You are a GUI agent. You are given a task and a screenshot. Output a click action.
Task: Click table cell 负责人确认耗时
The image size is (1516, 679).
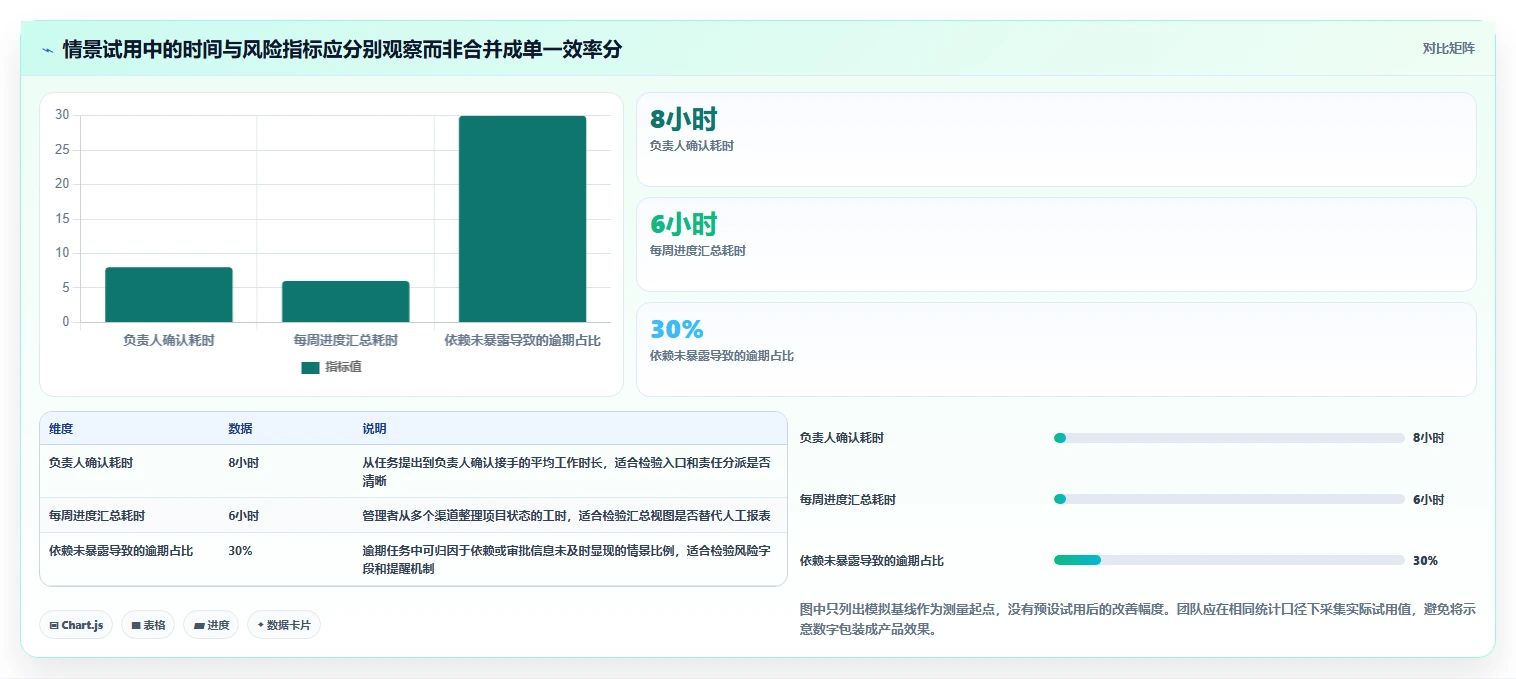tap(91, 463)
